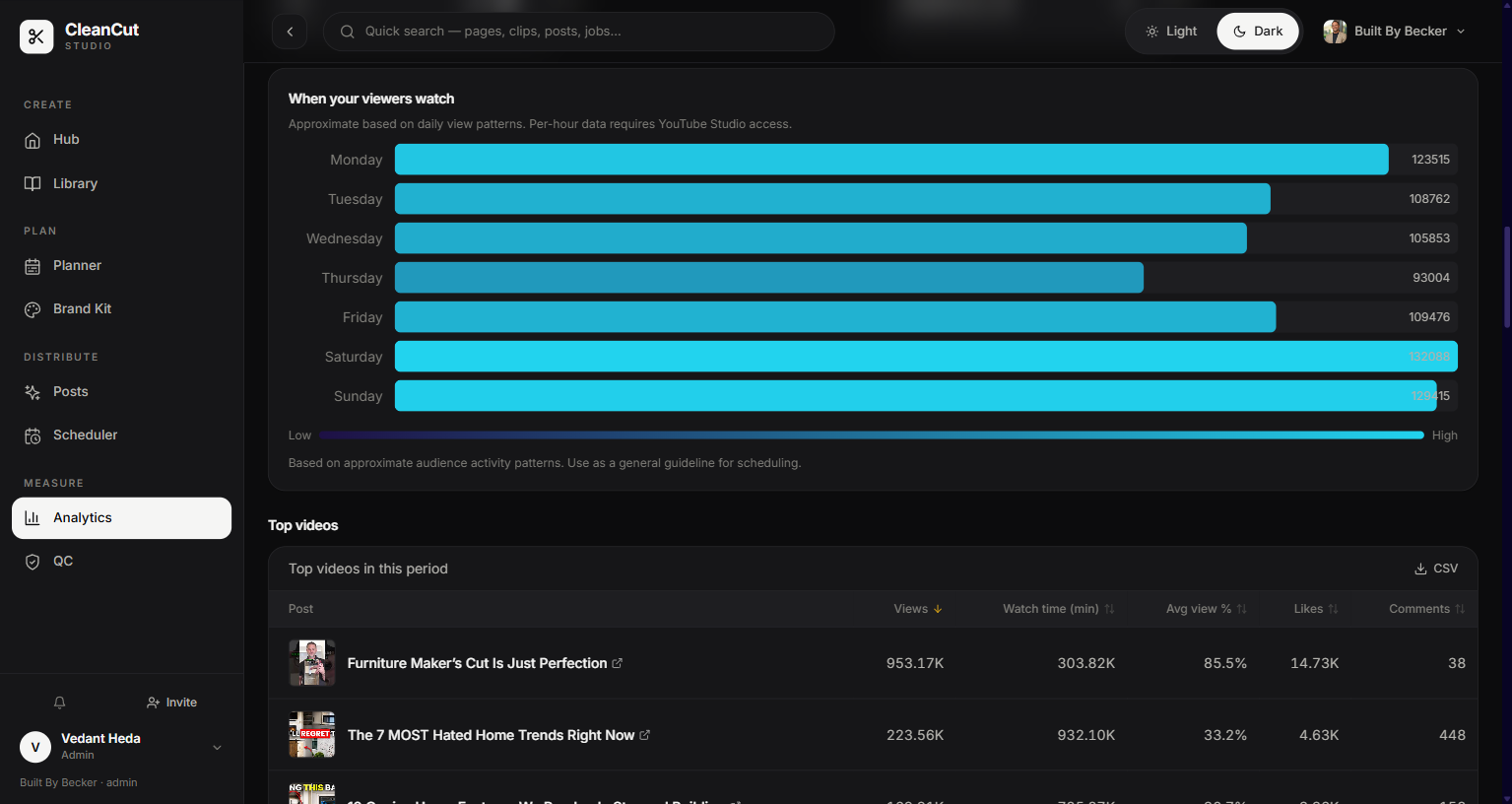Screen dimensions: 1512x804
Task: Focus the Quick search input field
Action: tap(579, 32)
